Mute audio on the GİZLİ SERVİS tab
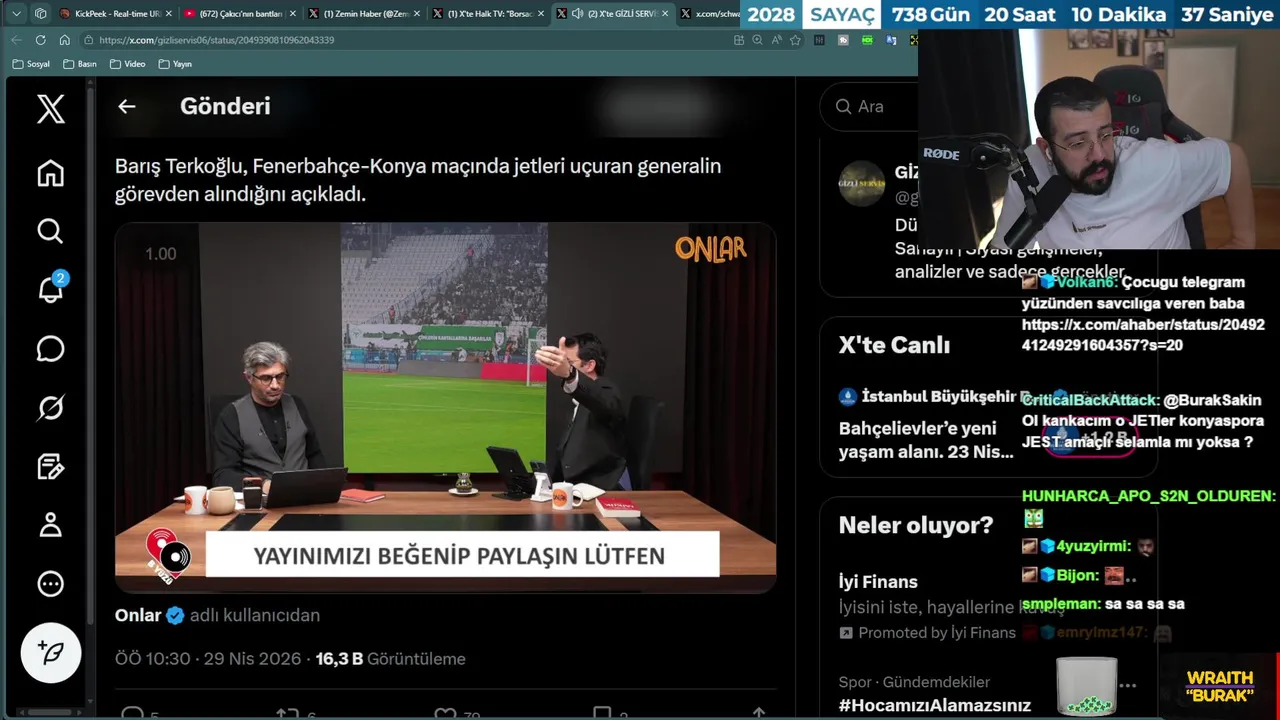1280x720 pixels. [x=577, y=14]
